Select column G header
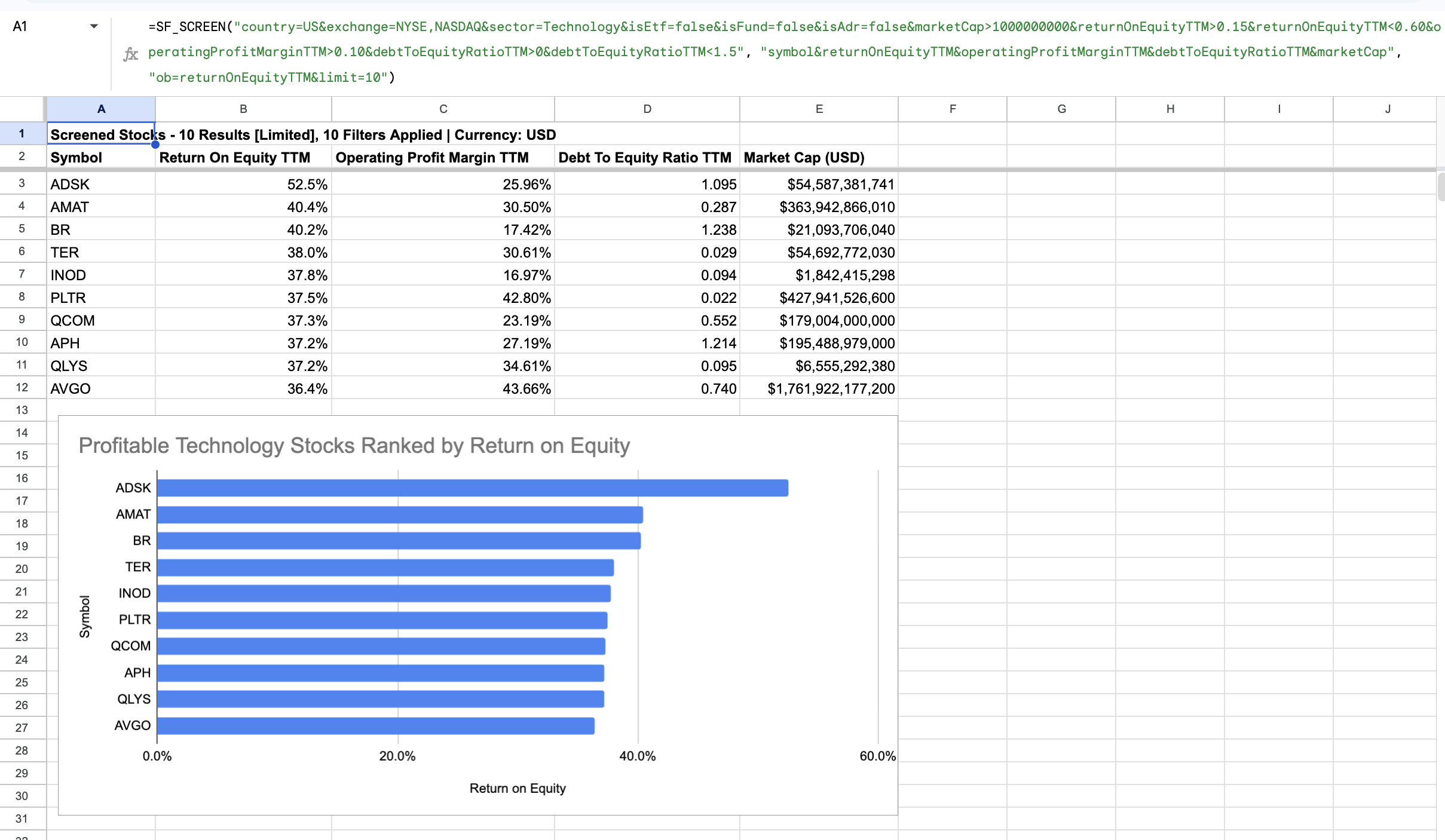The width and height of the screenshot is (1445, 840). click(1061, 109)
